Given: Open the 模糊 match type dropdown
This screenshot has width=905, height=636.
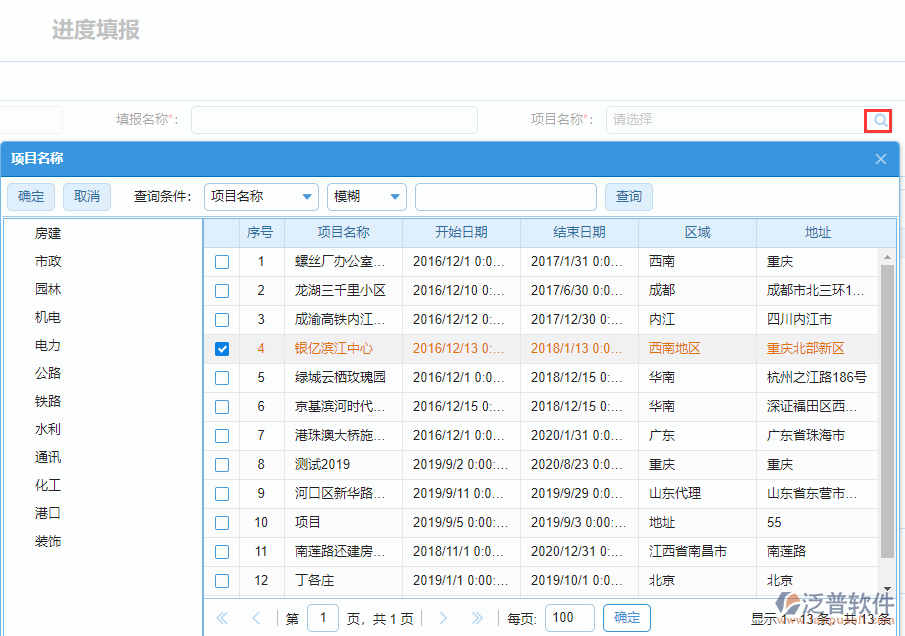Looking at the screenshot, I should click(367, 196).
